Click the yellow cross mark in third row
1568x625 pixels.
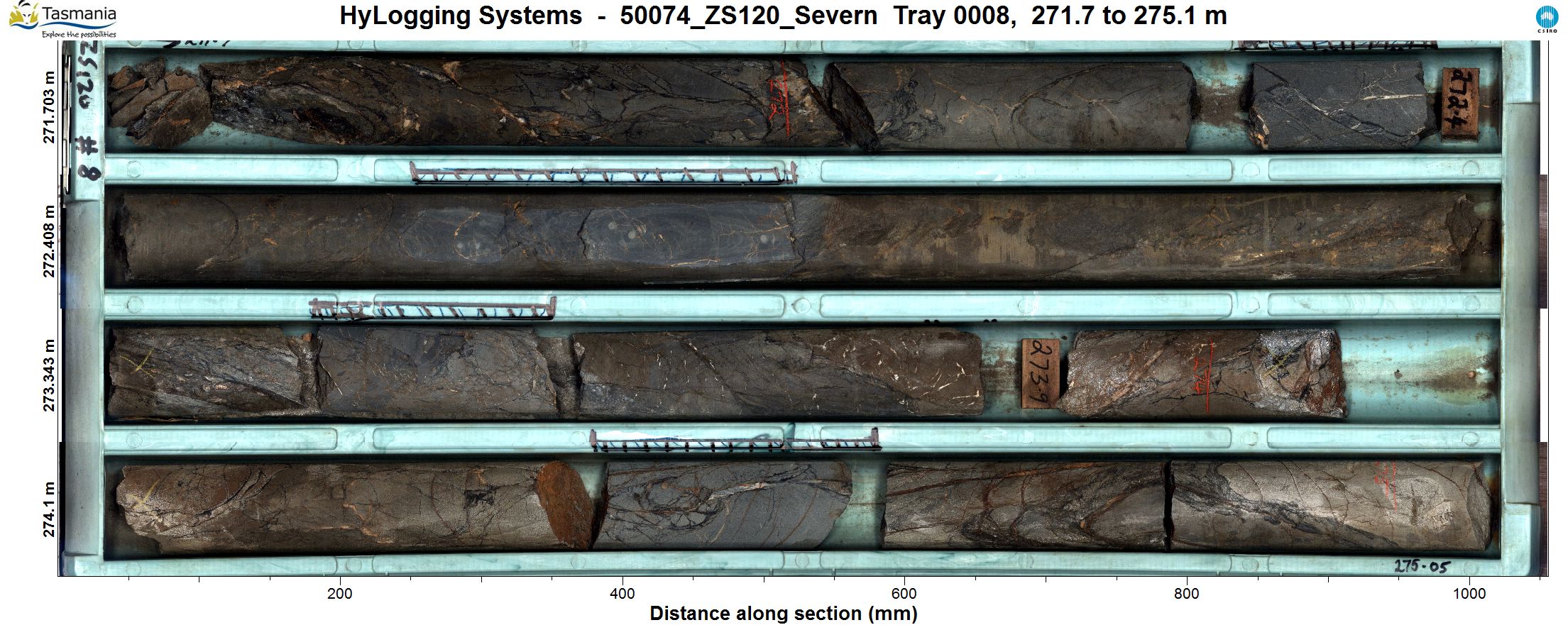click(138, 365)
